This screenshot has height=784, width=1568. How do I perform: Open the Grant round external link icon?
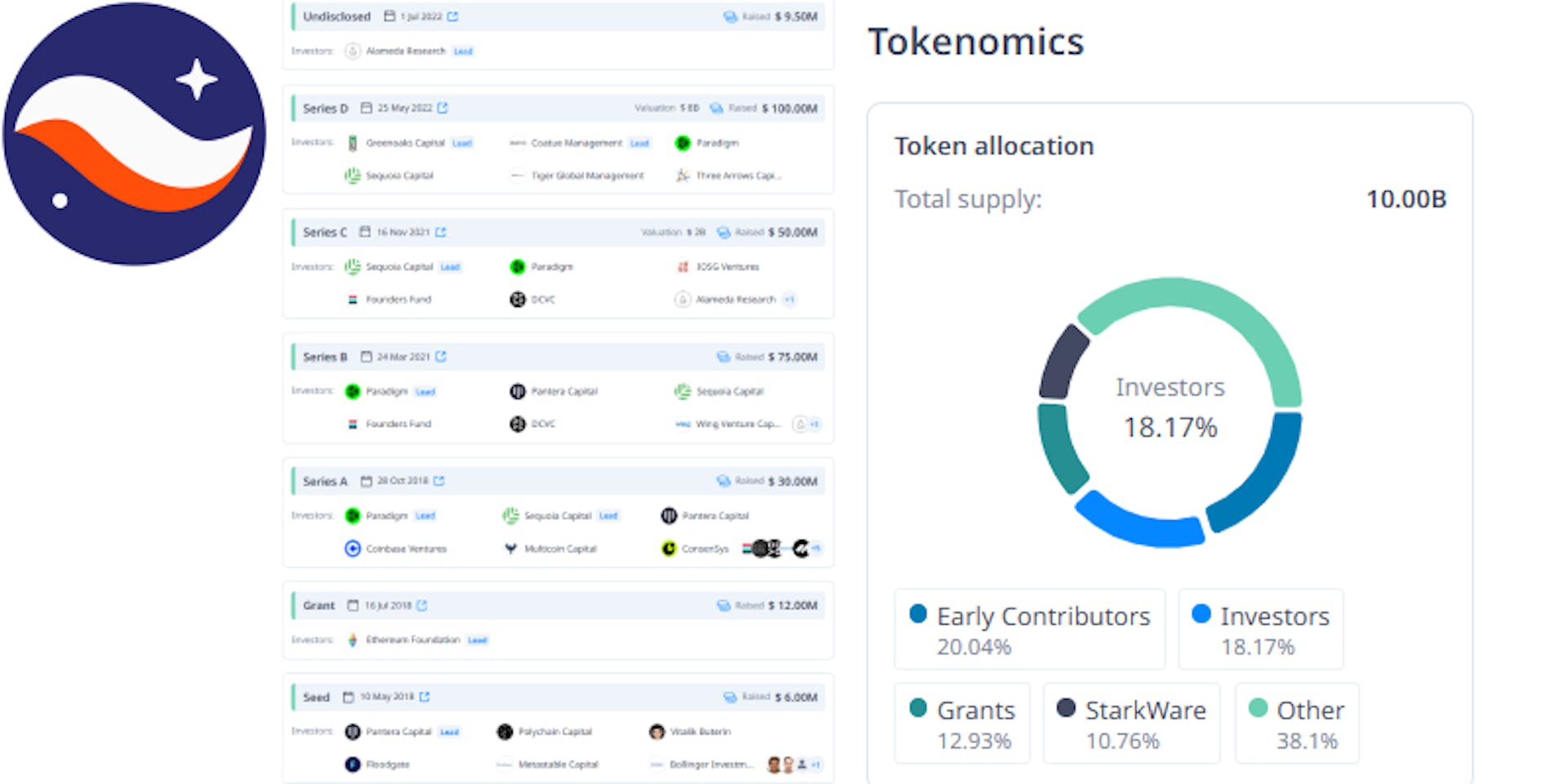pos(422,606)
